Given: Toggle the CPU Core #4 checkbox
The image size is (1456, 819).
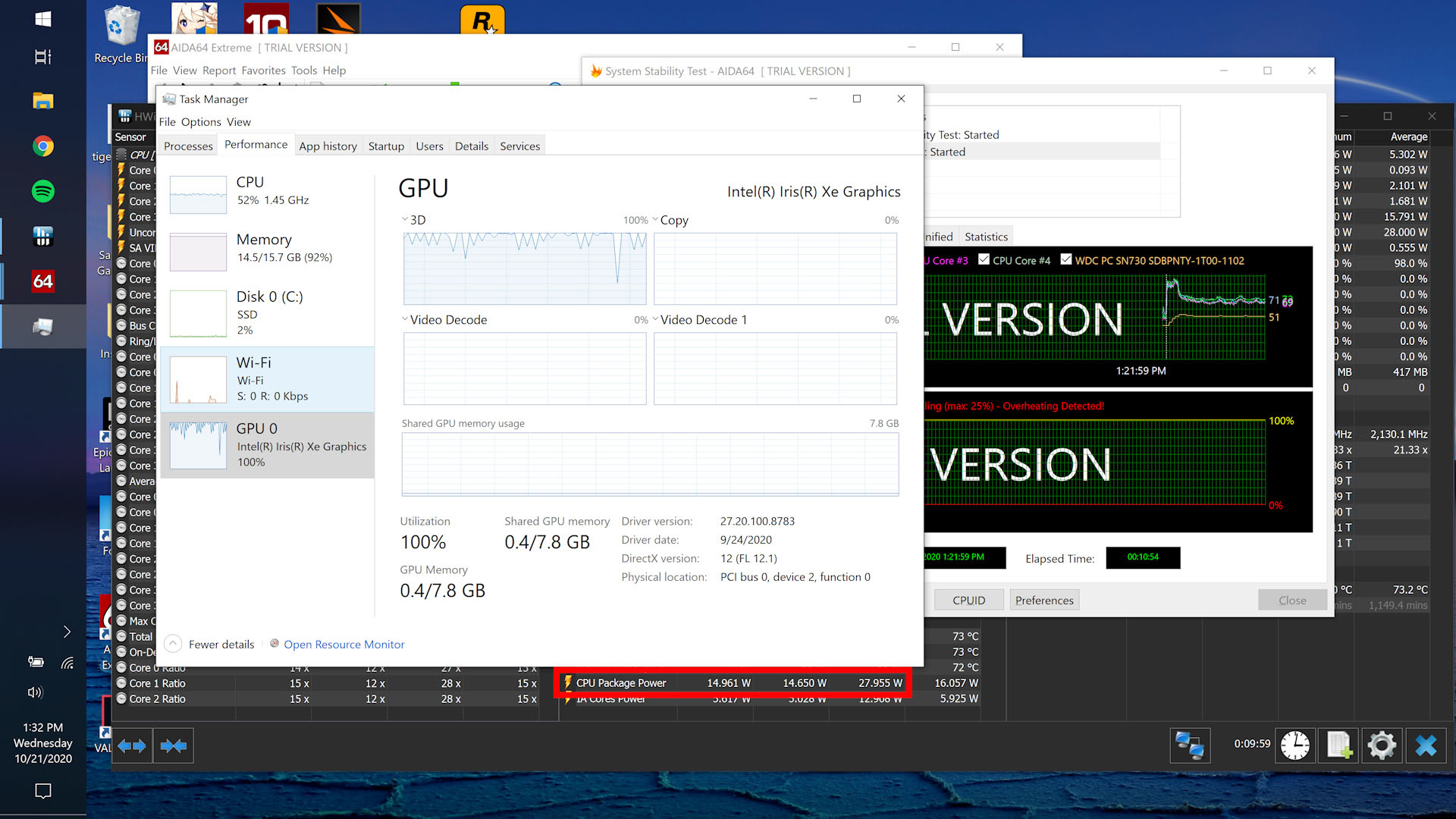Looking at the screenshot, I should click(x=984, y=259).
